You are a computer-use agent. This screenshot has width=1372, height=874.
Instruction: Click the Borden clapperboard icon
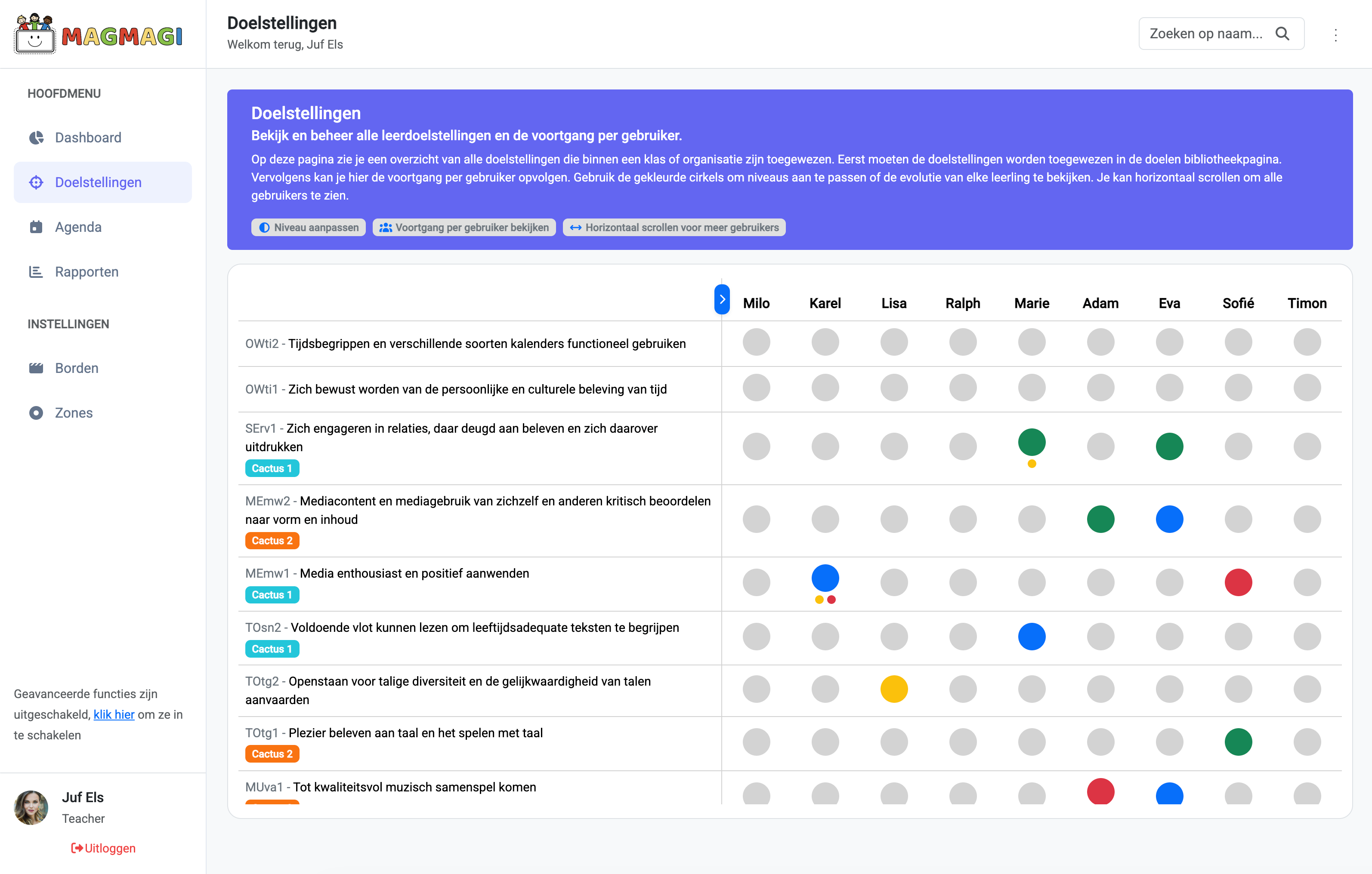(x=36, y=368)
